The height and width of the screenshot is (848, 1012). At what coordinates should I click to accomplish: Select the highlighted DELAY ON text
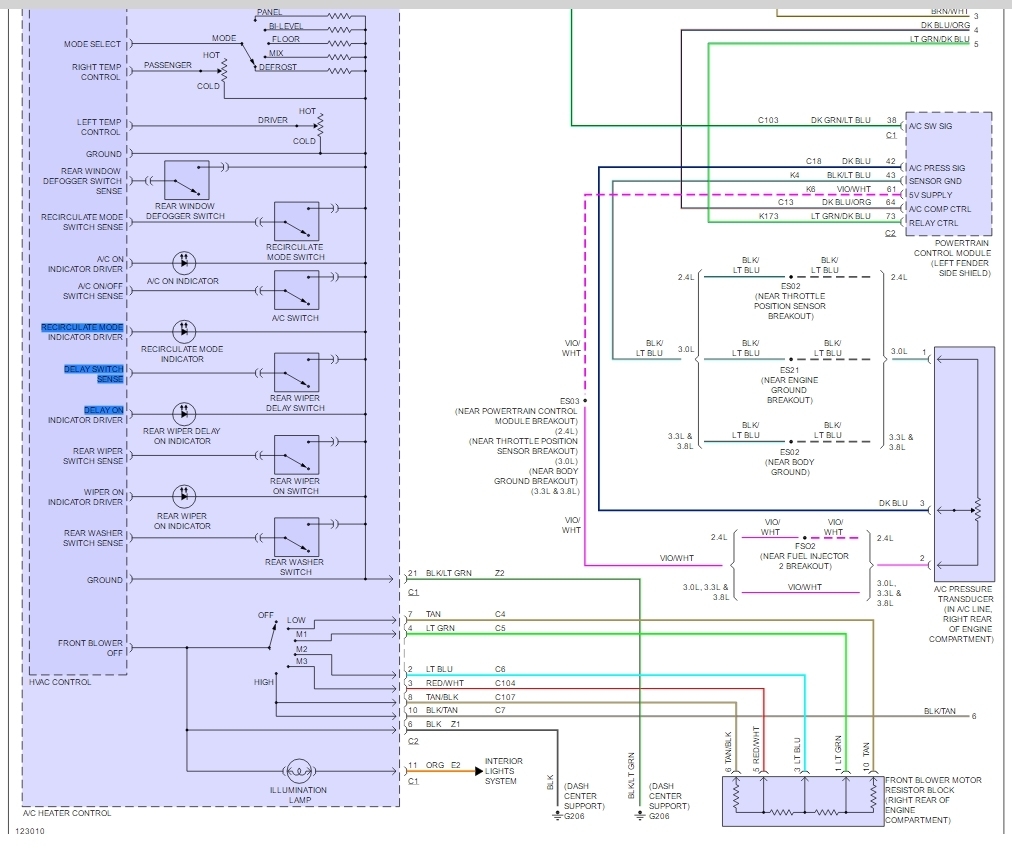tap(104, 410)
